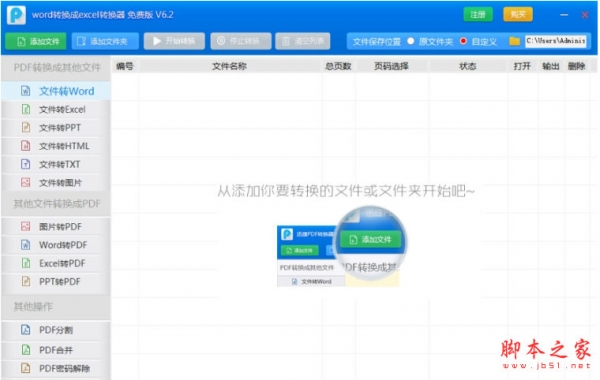Select 文件转图片 in sidebar
Viewport: 600px width, 380px height.
coord(56,183)
